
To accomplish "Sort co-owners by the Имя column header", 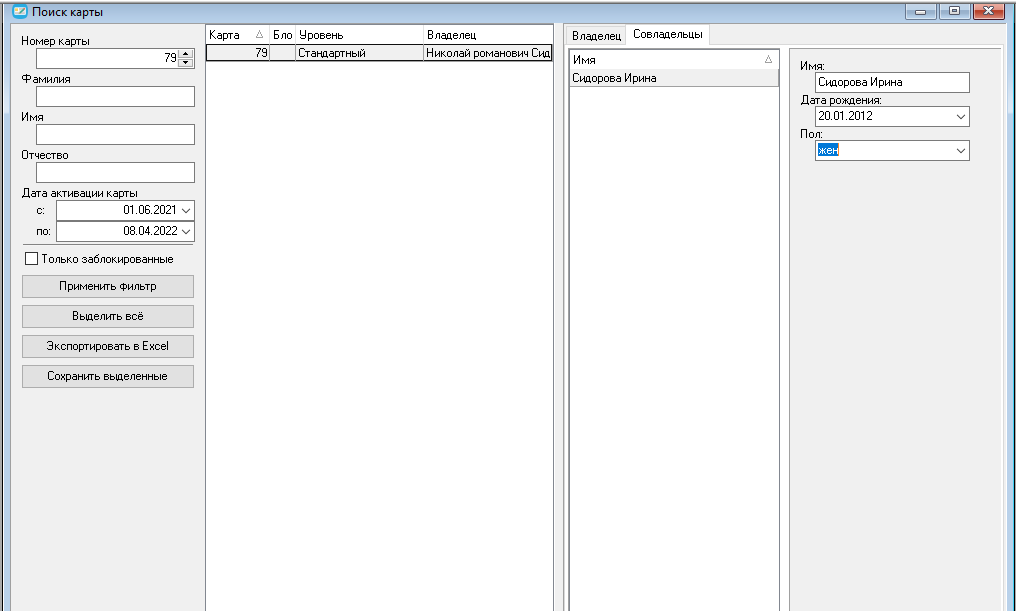I will pos(674,60).
